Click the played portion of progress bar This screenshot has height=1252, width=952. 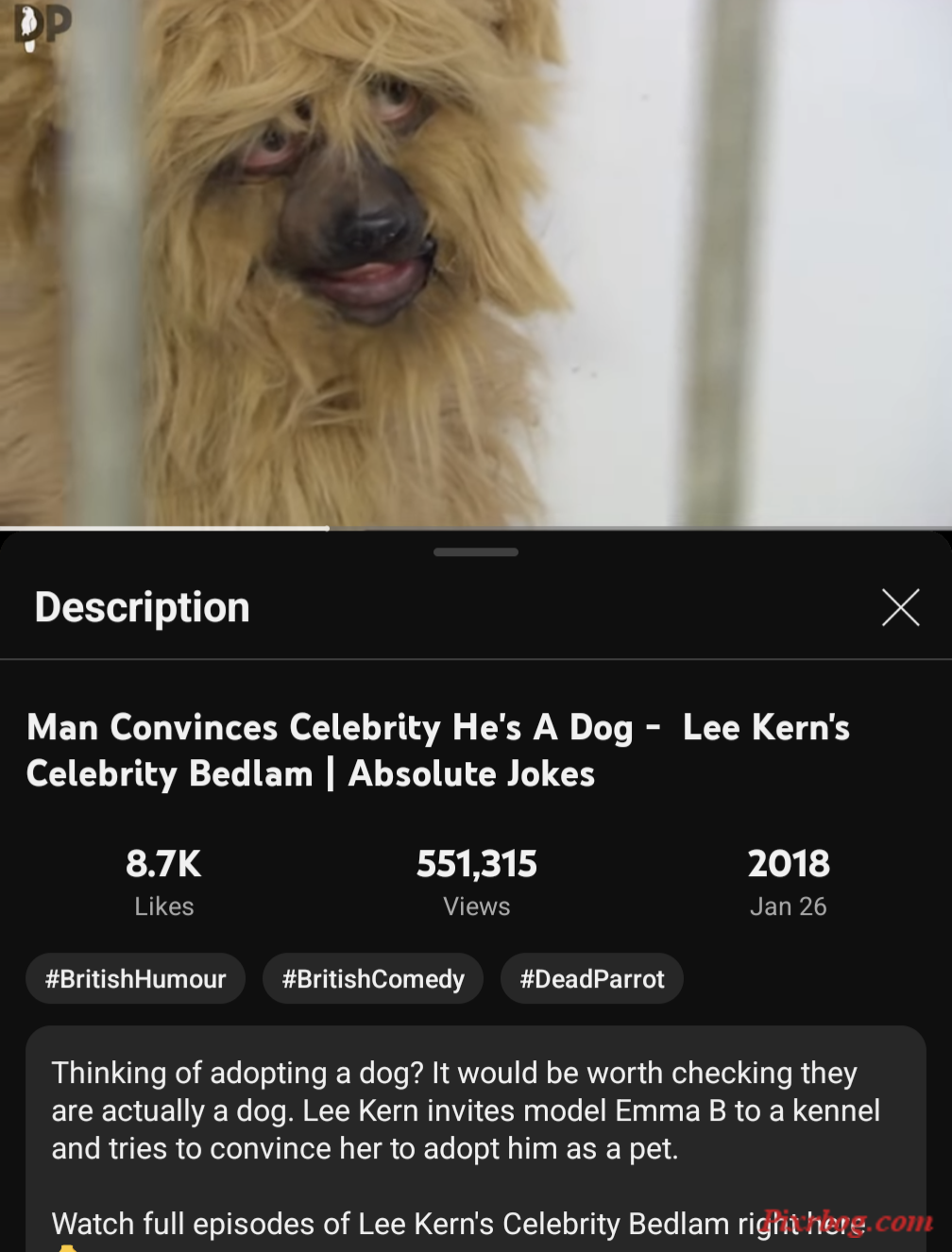pos(164,528)
